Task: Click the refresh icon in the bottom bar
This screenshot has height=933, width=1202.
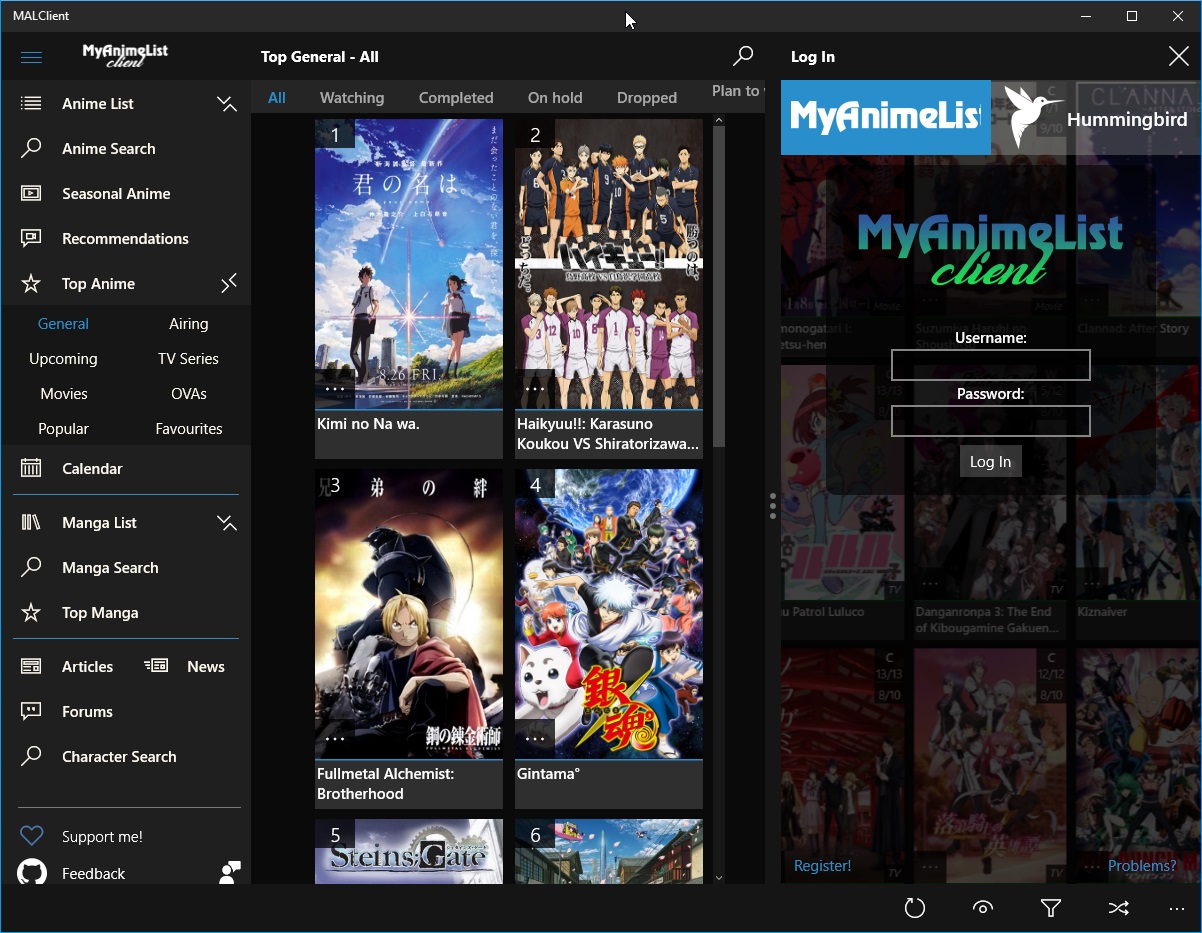Action: [x=914, y=908]
